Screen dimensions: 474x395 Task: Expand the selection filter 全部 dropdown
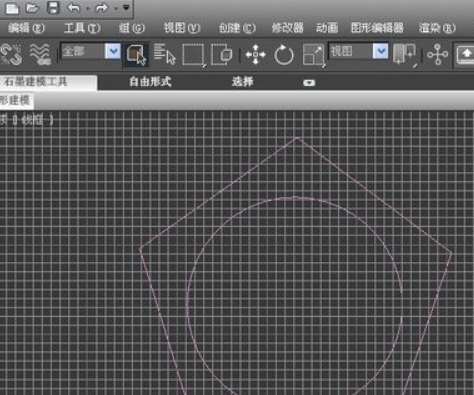point(113,52)
